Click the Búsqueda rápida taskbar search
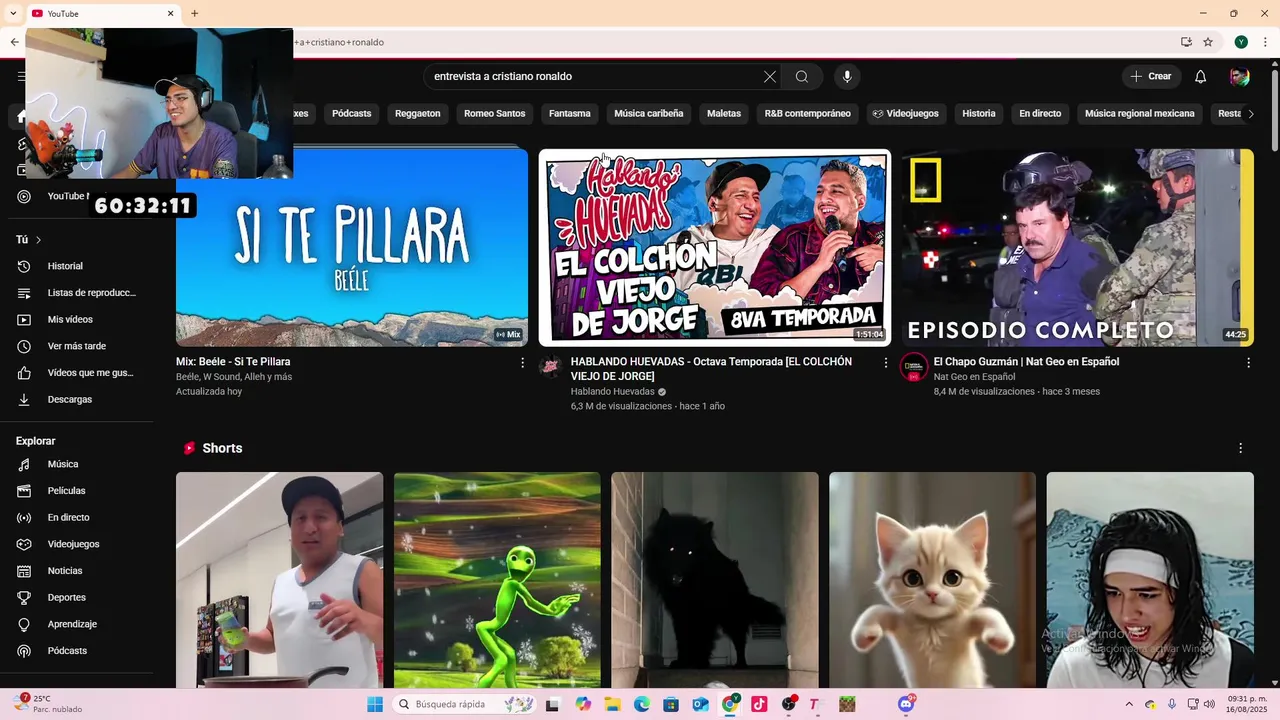 (x=465, y=705)
